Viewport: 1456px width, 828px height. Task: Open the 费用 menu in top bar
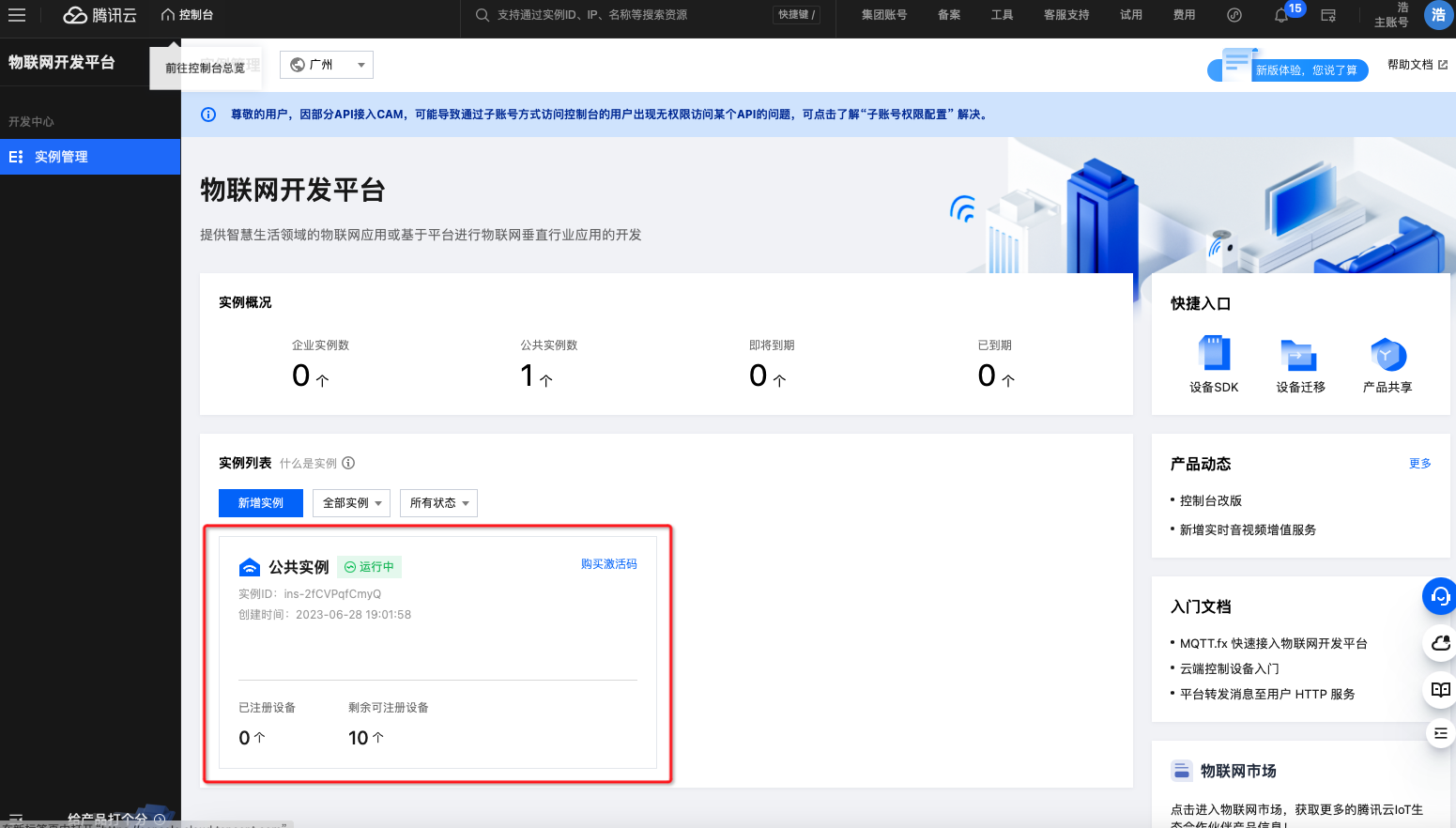pyautogui.click(x=1184, y=15)
